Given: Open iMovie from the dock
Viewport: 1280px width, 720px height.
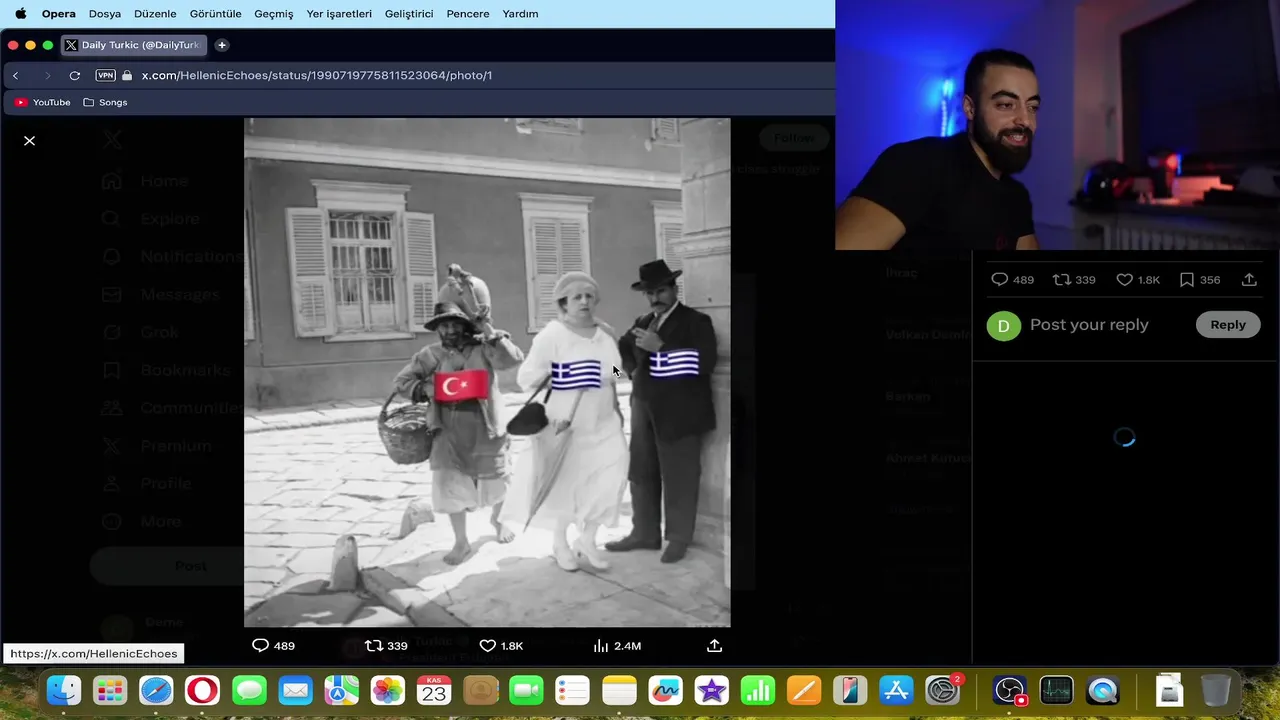Looking at the screenshot, I should (711, 690).
